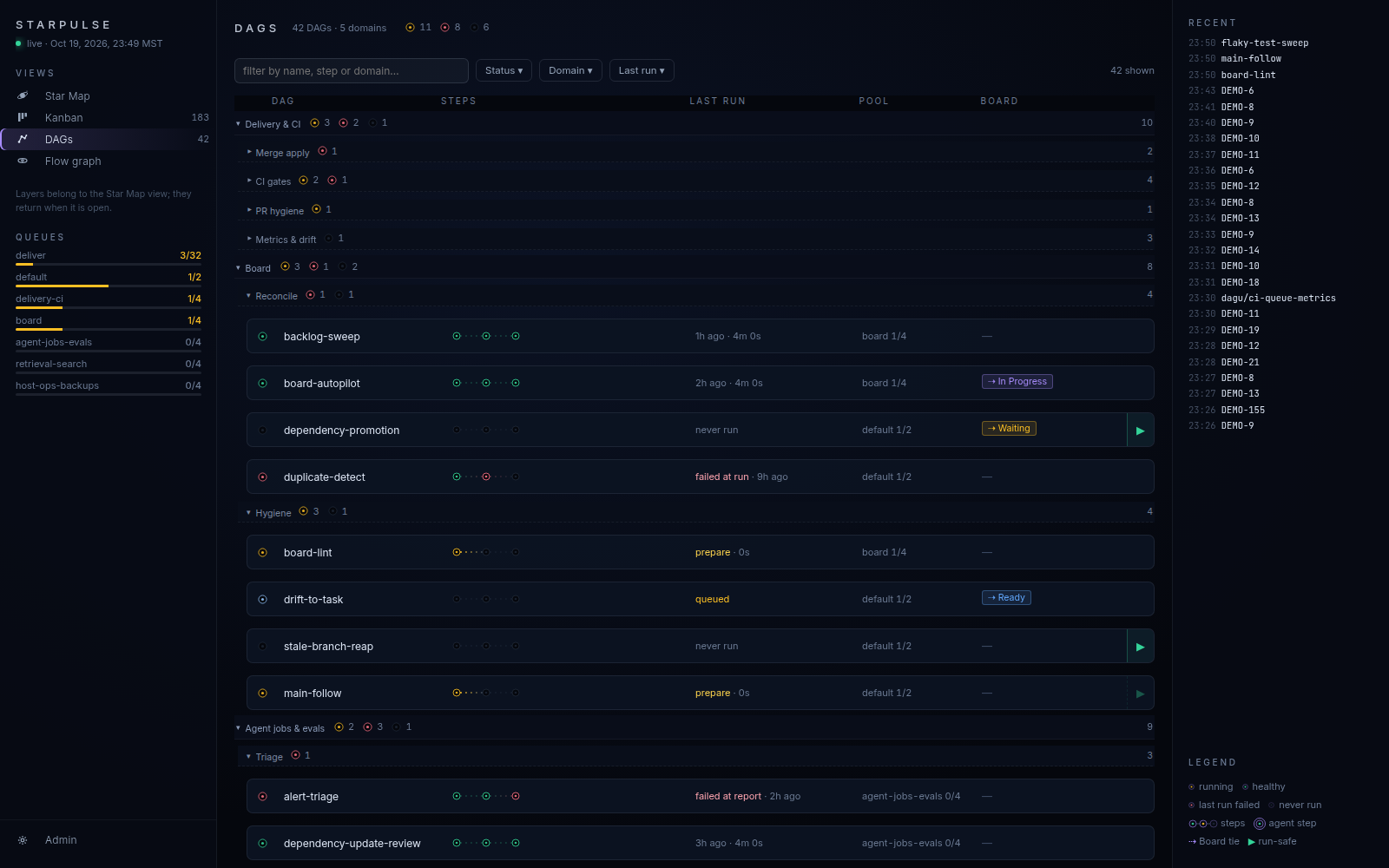Click board-autopilot status icon
This screenshot has width=1389, height=868.
click(x=262, y=384)
